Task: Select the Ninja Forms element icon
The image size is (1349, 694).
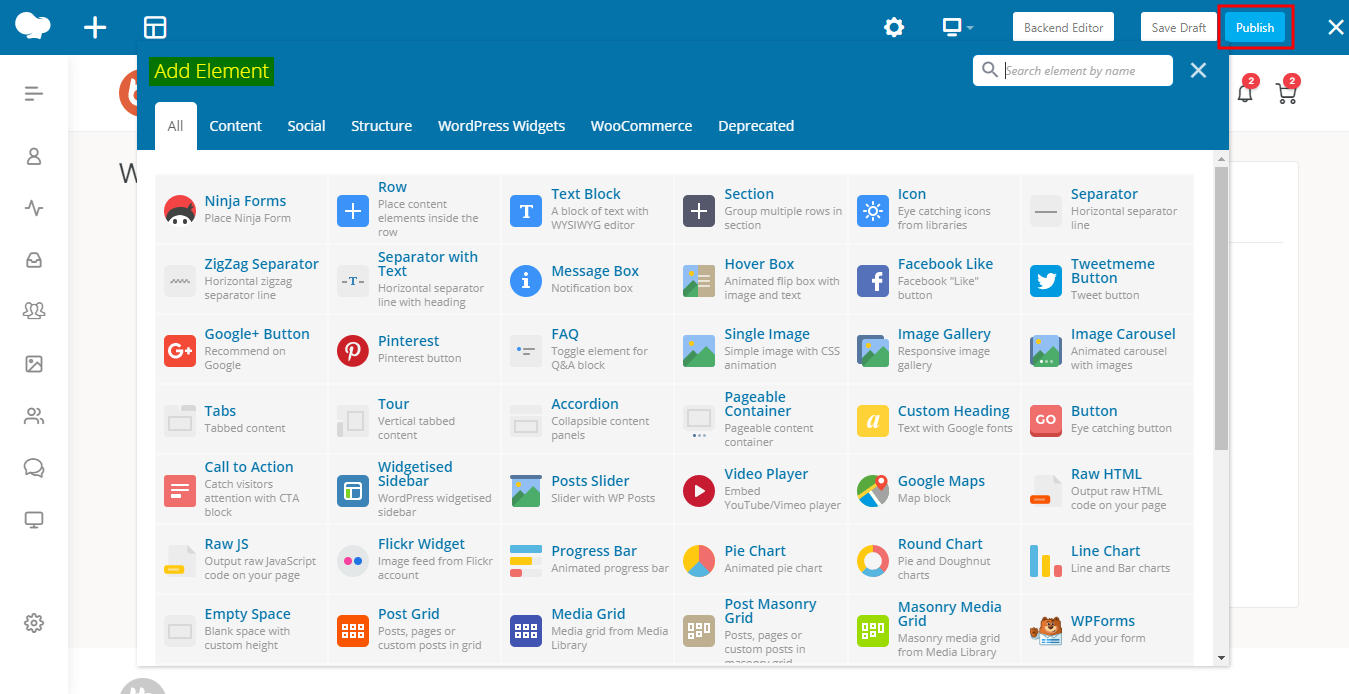Action: pos(180,210)
